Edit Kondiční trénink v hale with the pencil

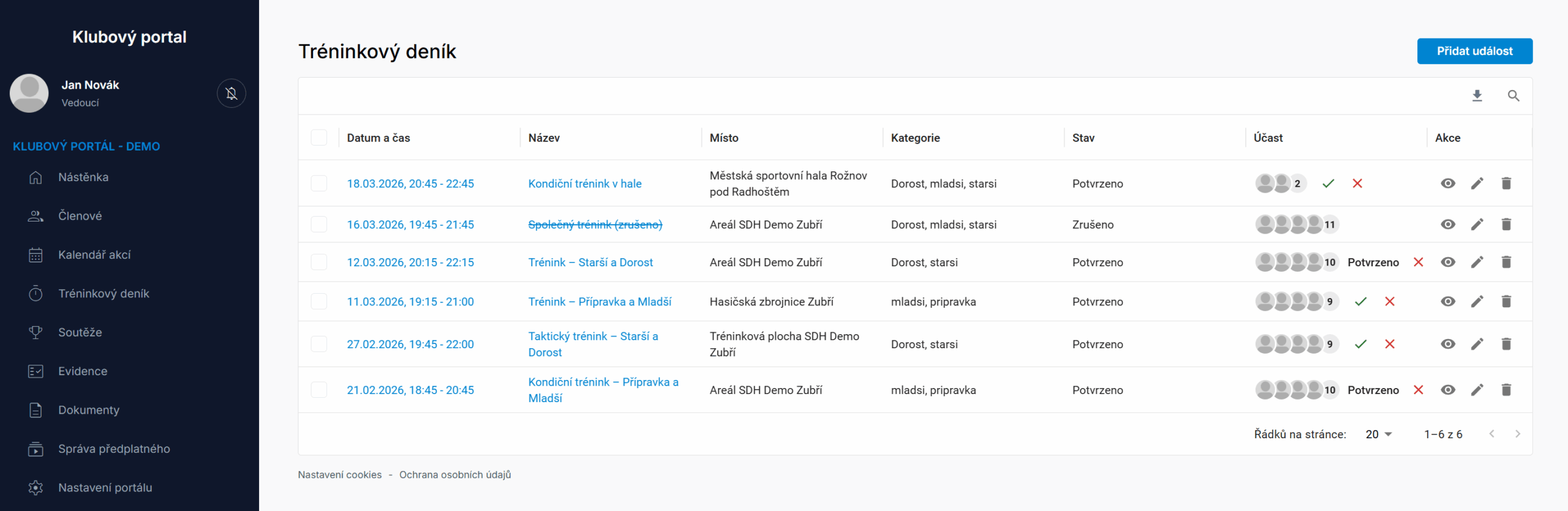[1477, 183]
